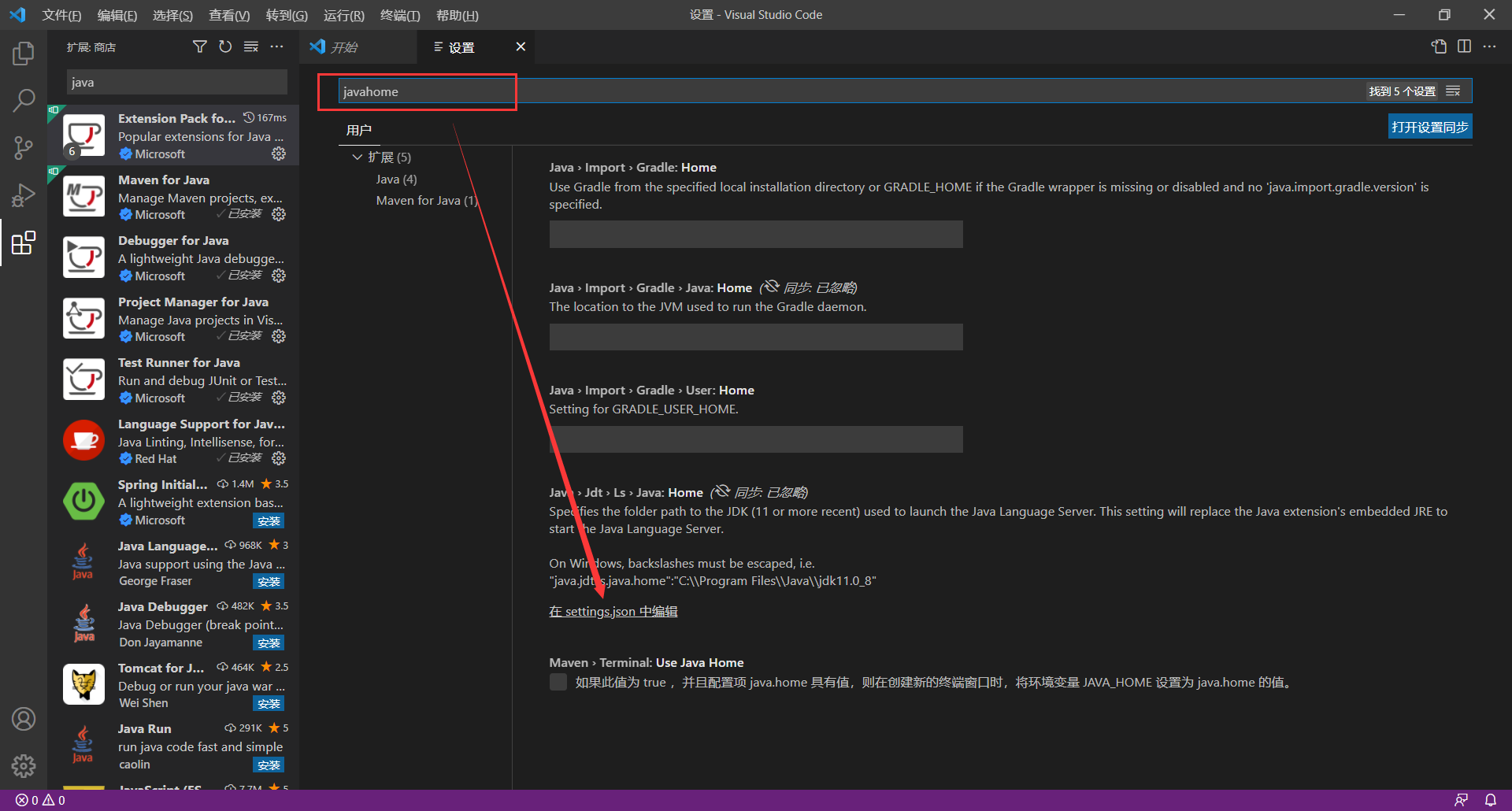Open Extension Pack for Java entry
This screenshot has height=811, width=1512.
(x=173, y=135)
